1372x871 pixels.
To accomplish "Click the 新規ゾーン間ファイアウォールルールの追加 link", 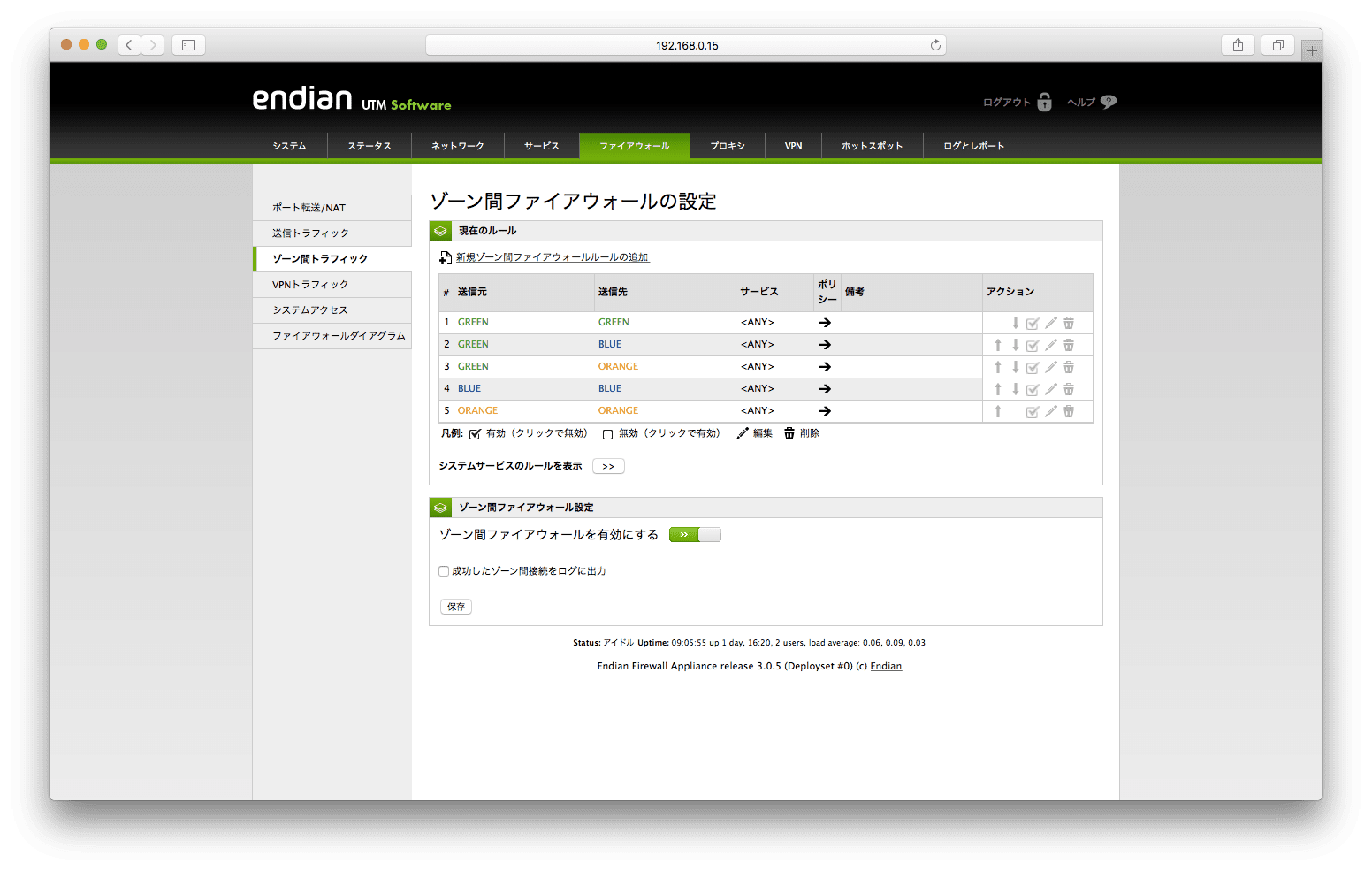I will pos(553,257).
